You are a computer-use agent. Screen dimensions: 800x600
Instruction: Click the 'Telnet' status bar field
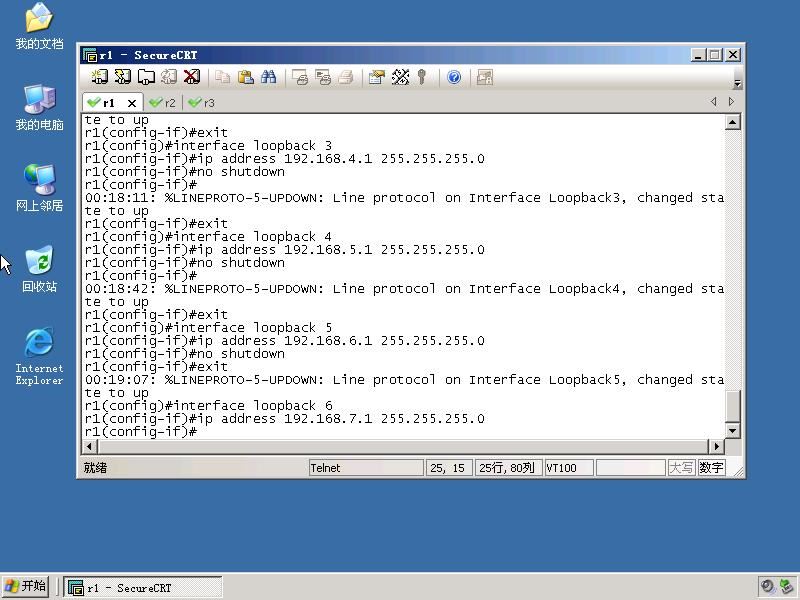pos(366,468)
